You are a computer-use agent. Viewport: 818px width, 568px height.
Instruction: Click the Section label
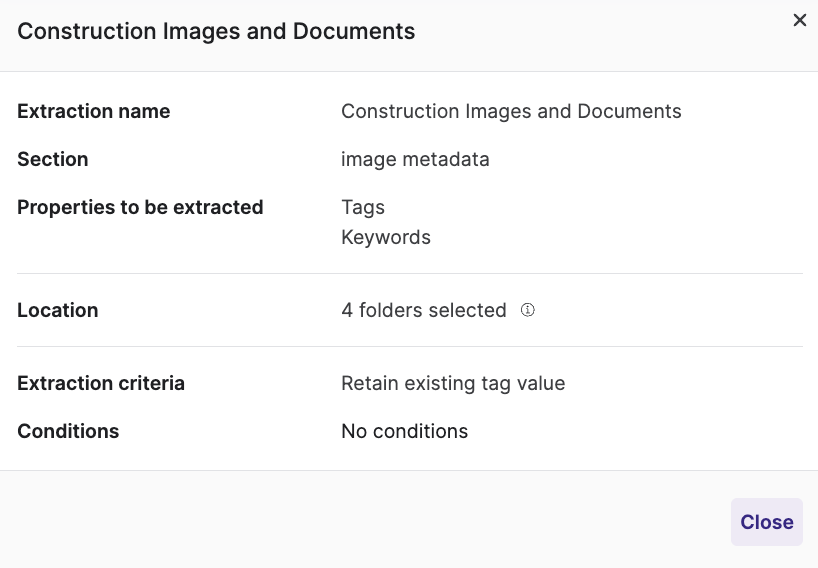[x=53, y=159]
